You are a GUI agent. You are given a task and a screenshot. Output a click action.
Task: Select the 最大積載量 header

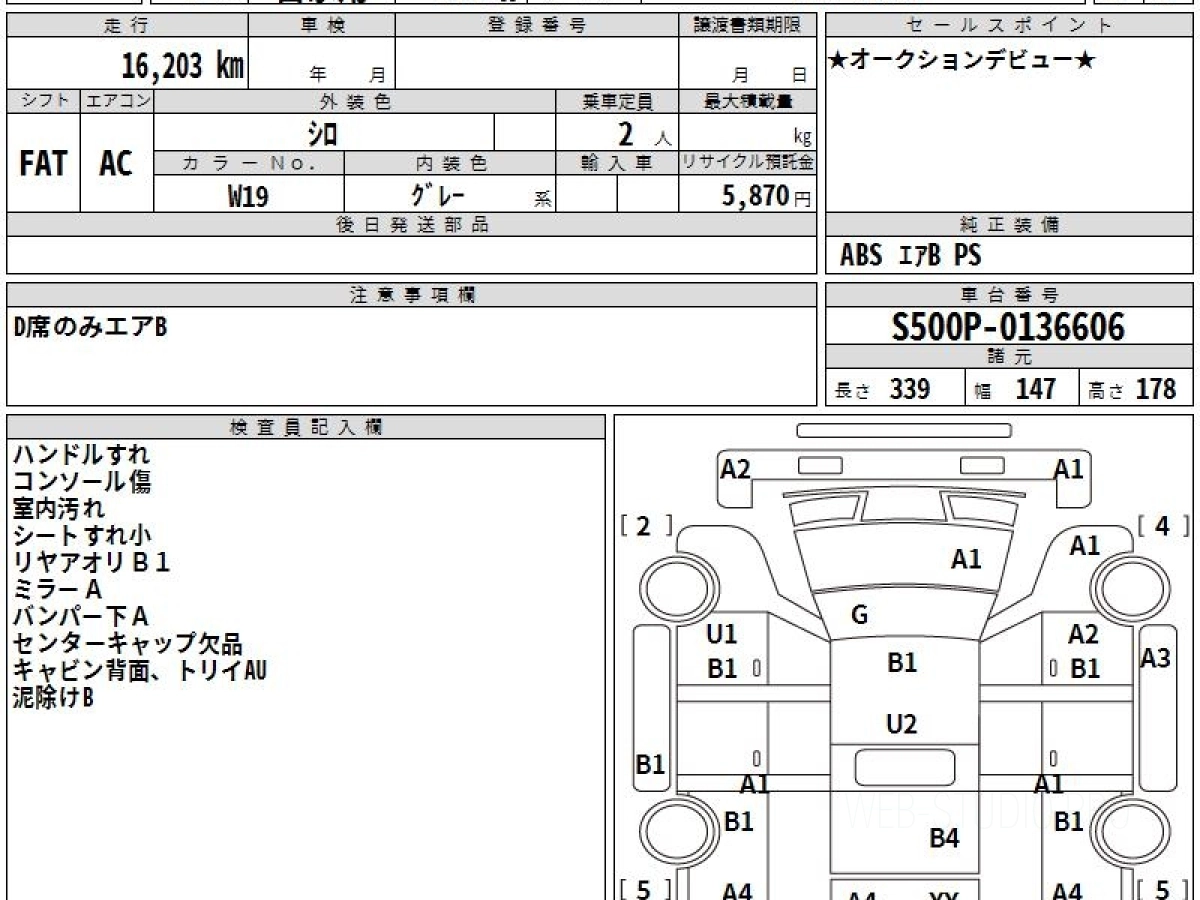[748, 101]
